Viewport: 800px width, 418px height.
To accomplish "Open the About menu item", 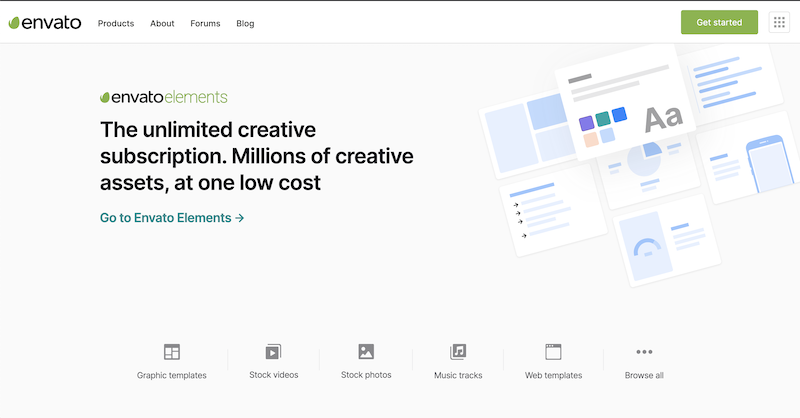I will (162, 23).
